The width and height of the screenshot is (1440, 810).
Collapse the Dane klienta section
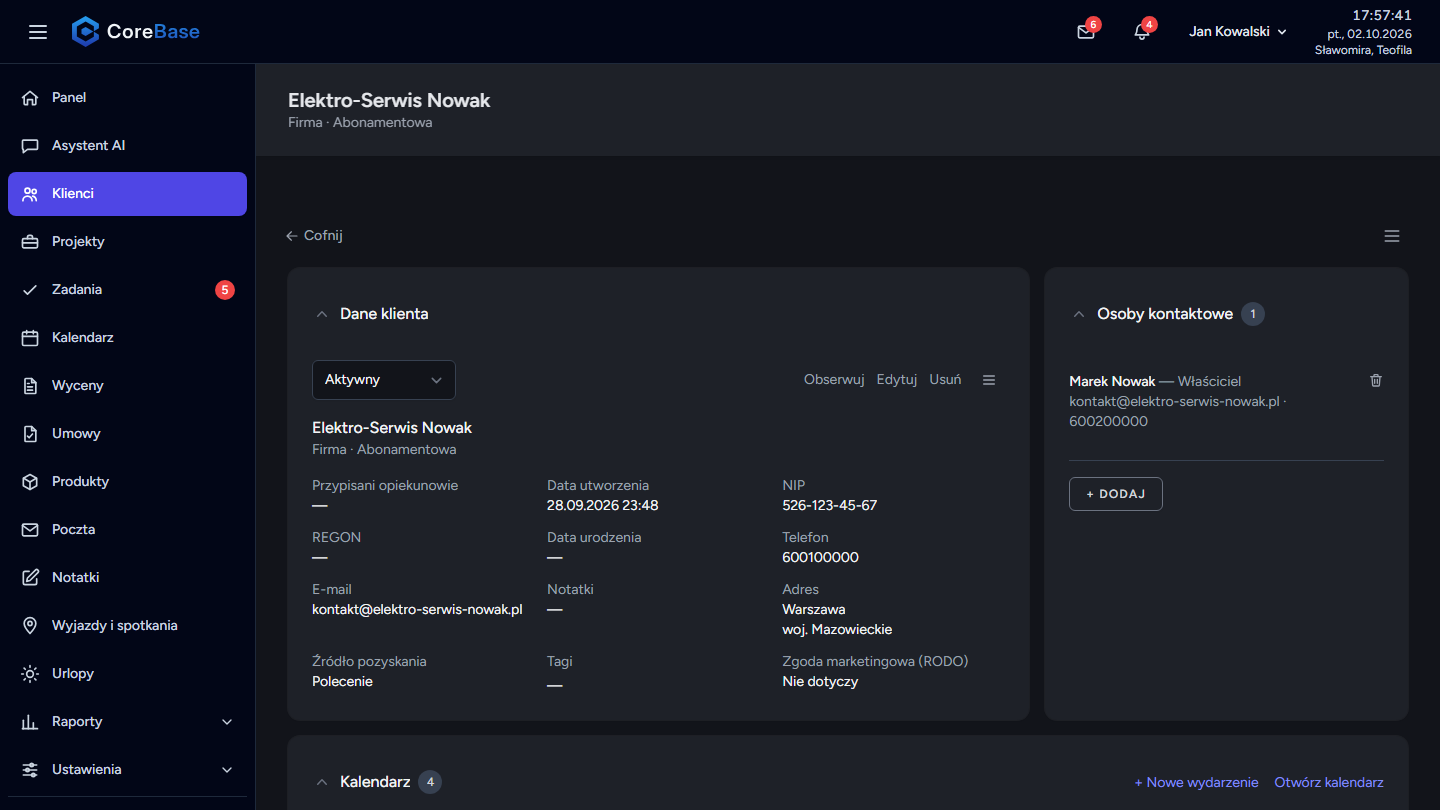pyautogui.click(x=322, y=314)
